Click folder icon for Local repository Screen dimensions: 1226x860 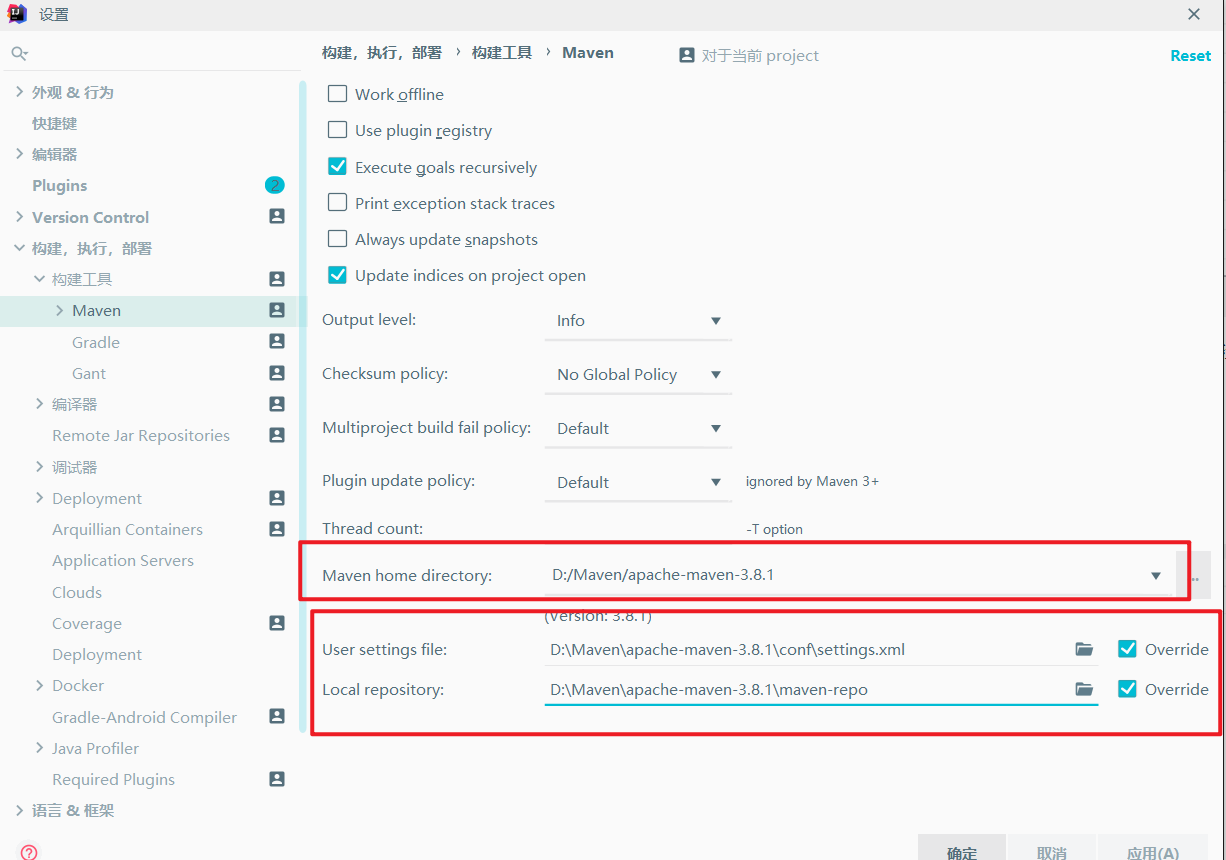1084,689
